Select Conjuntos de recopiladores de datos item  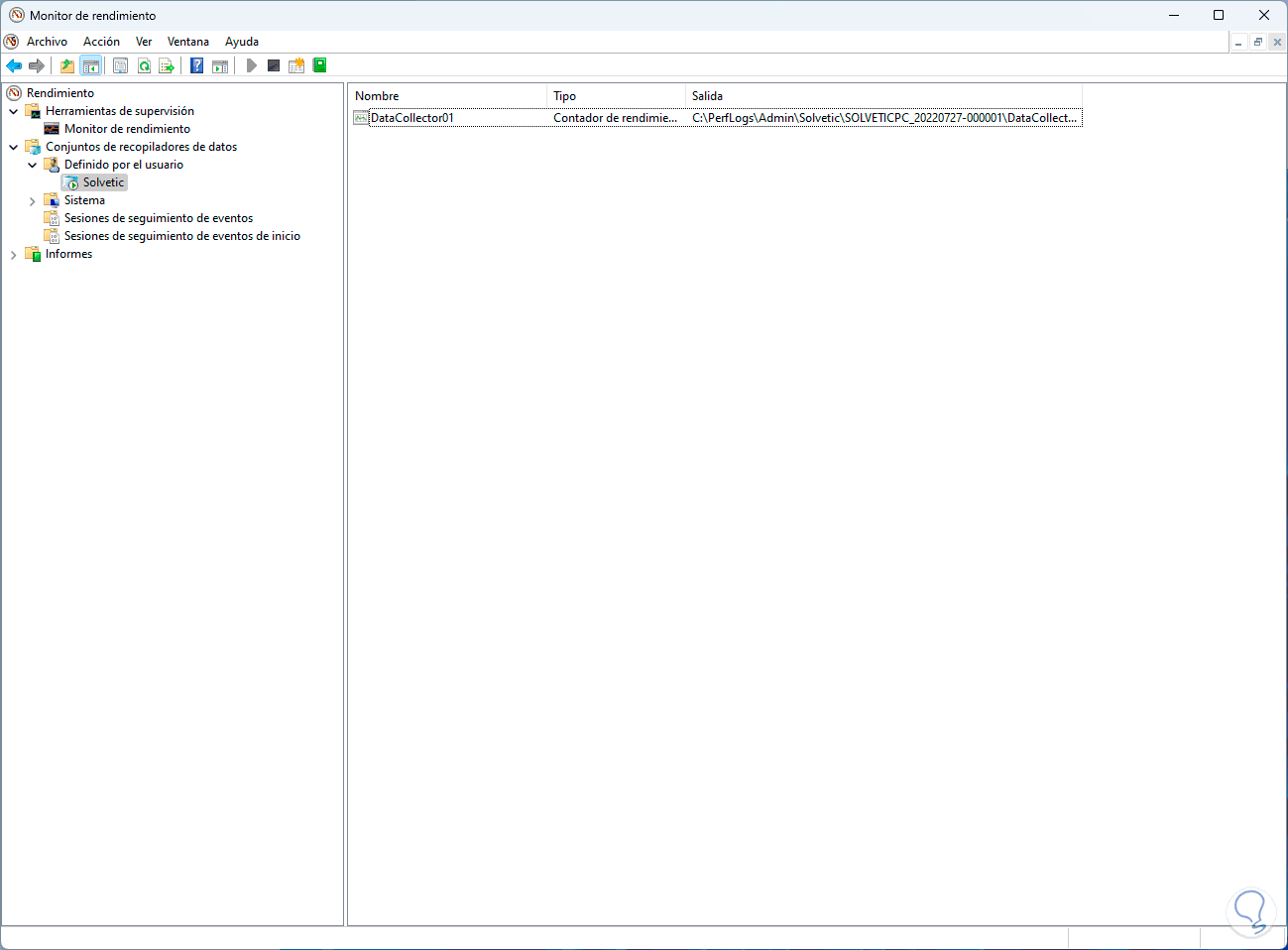coord(141,147)
